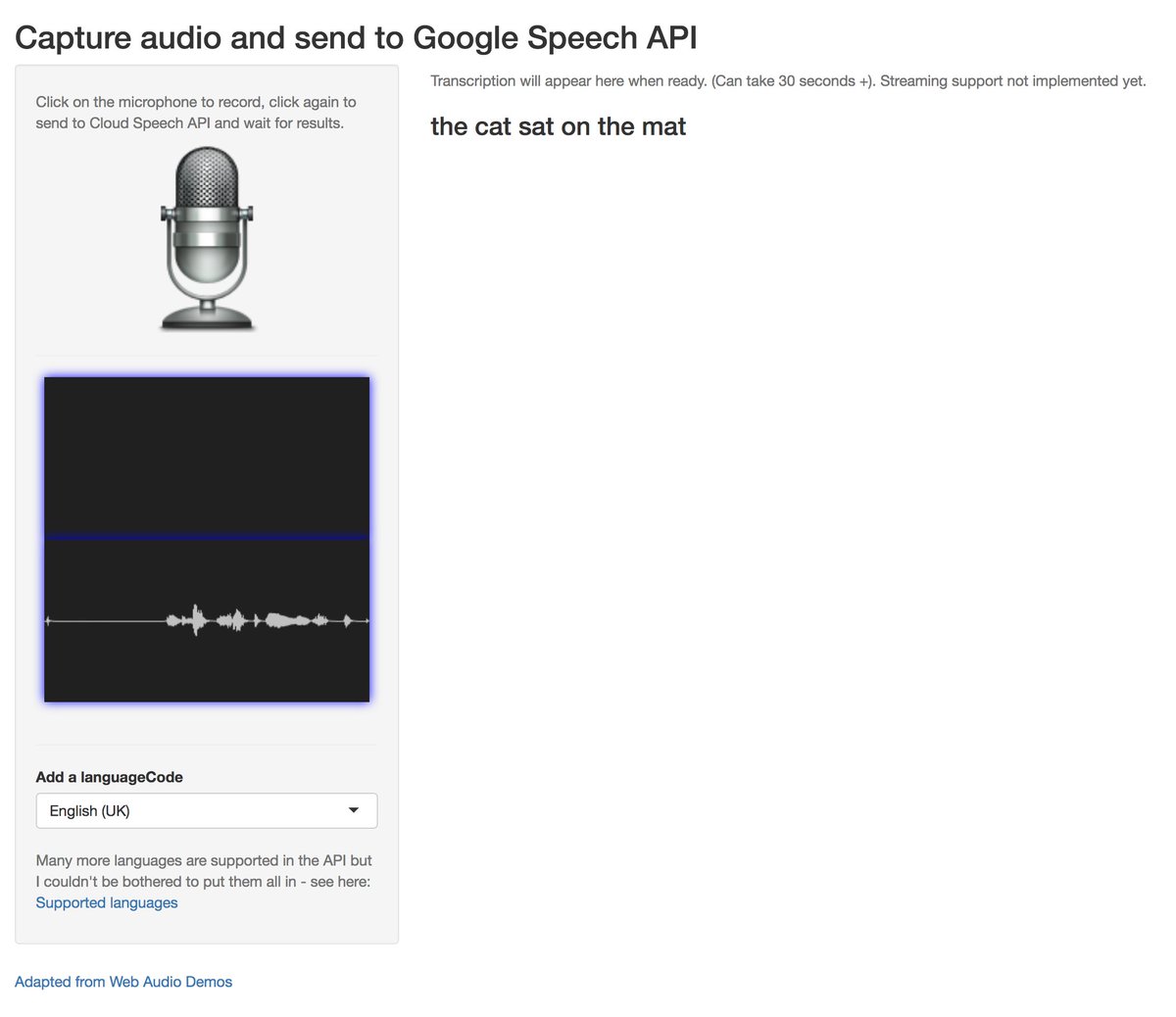
Task: Click the 'Add a languageCode' label
Action: click(x=110, y=777)
